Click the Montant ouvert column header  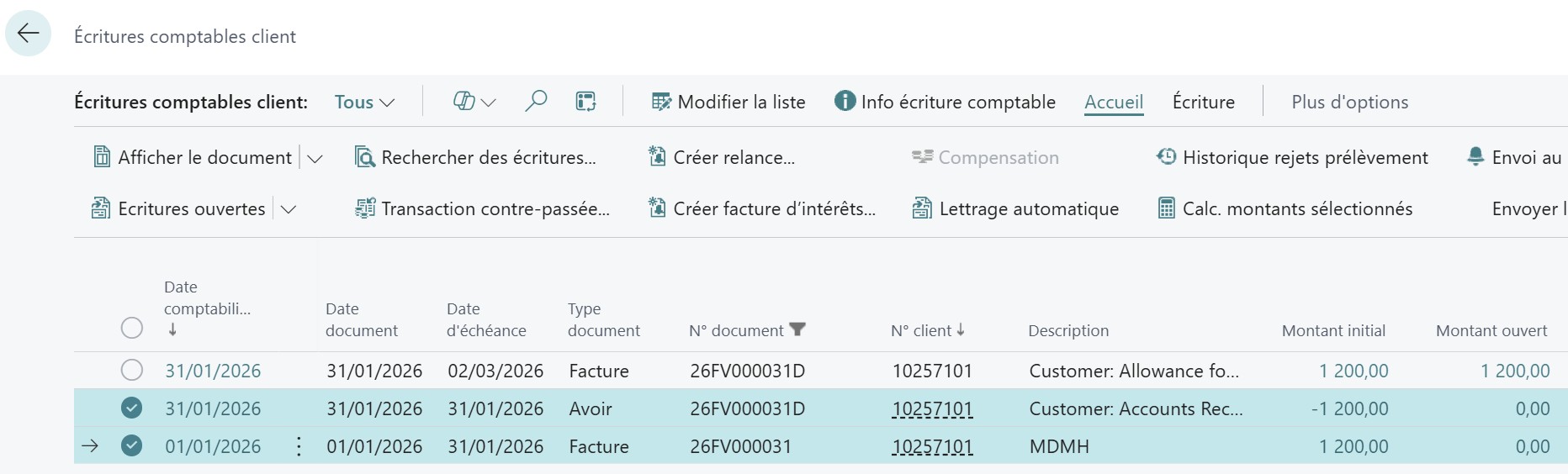[x=1491, y=330]
